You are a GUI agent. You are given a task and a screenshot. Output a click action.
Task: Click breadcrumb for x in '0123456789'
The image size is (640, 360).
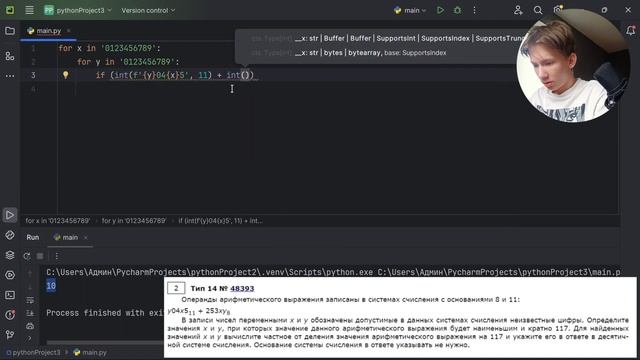point(58,221)
